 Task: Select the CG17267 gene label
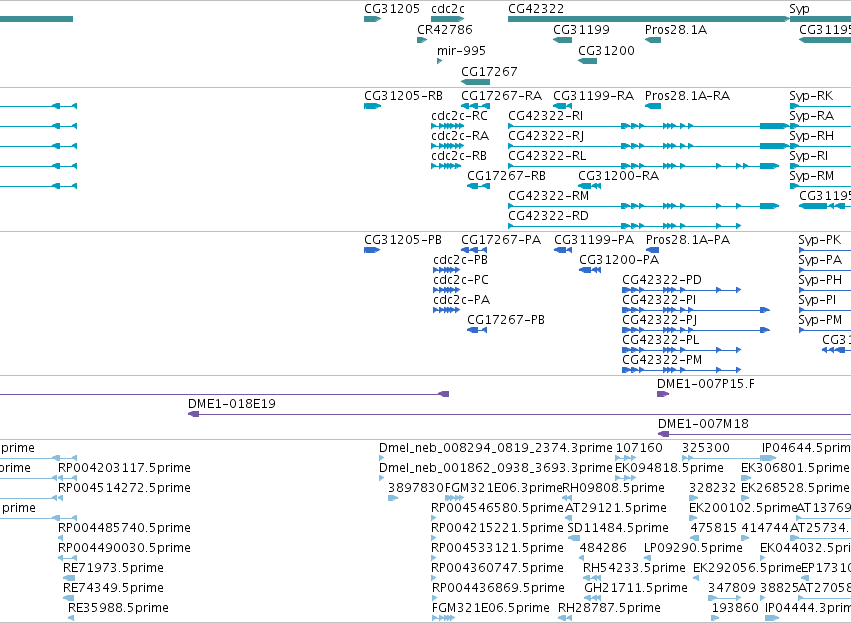[490, 72]
